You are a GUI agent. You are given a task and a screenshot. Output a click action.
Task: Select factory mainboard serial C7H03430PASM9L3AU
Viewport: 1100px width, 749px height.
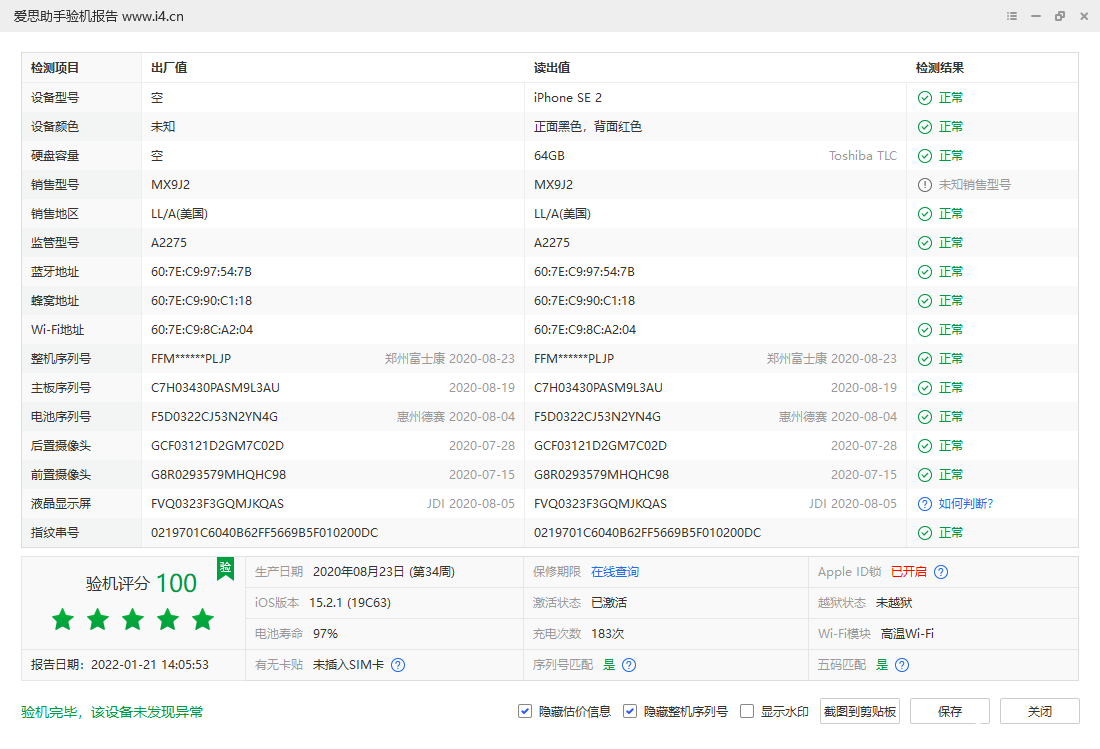pos(215,388)
